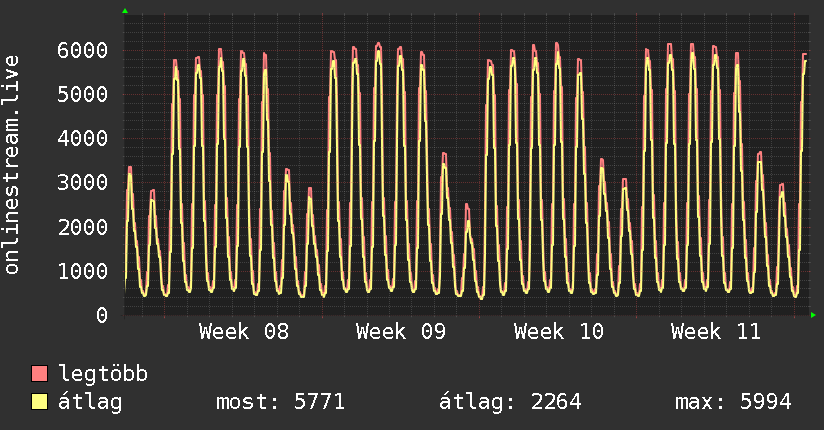824x430 pixels.
Task: Click the green arrow atop y-axis
Action: coord(125,11)
